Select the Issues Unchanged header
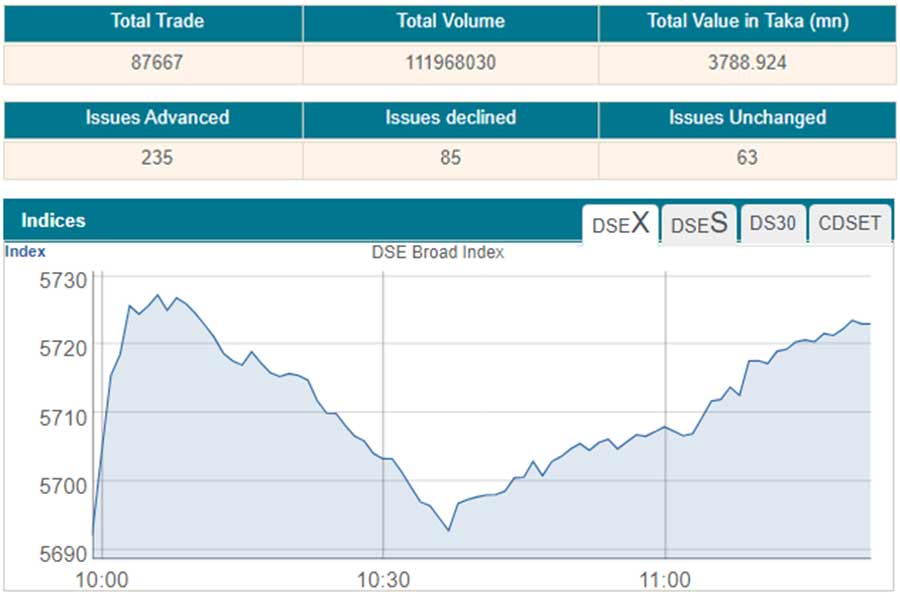900x600 pixels. 747,118
